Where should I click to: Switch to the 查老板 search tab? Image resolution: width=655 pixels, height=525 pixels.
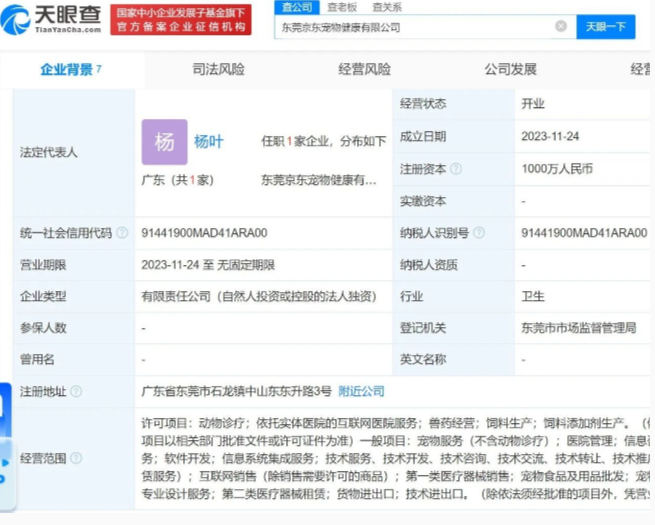point(342,7)
